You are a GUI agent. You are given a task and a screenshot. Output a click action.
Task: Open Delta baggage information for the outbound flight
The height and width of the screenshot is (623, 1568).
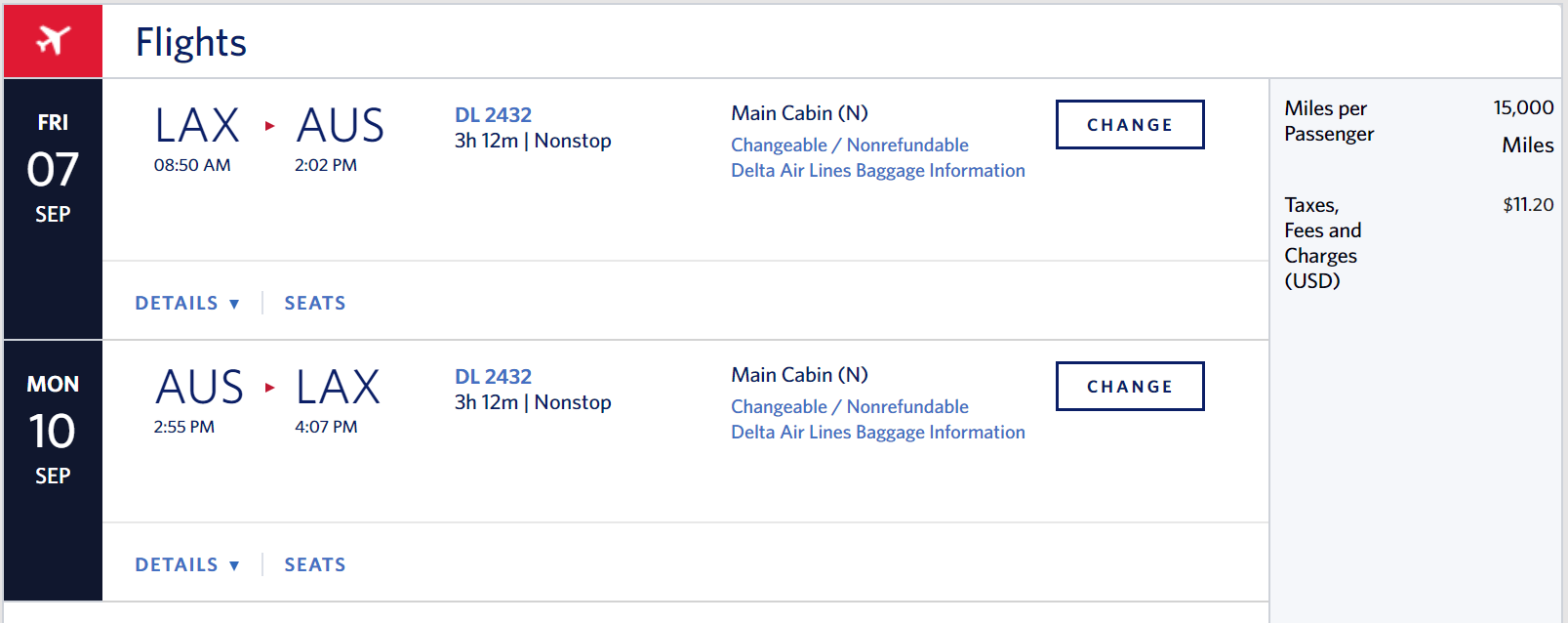point(878,170)
